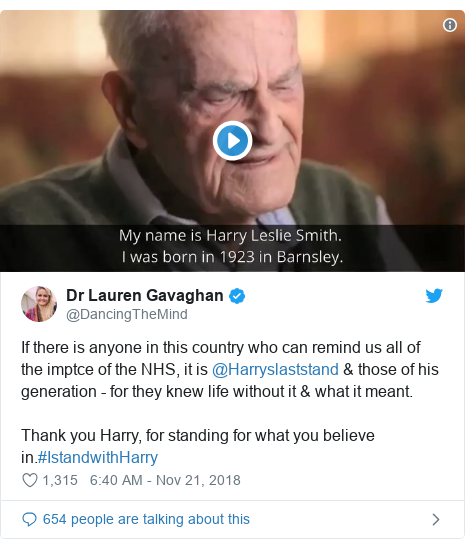
Task: Follow the #IstandwithHarry hashtag
Action: click(x=98, y=457)
